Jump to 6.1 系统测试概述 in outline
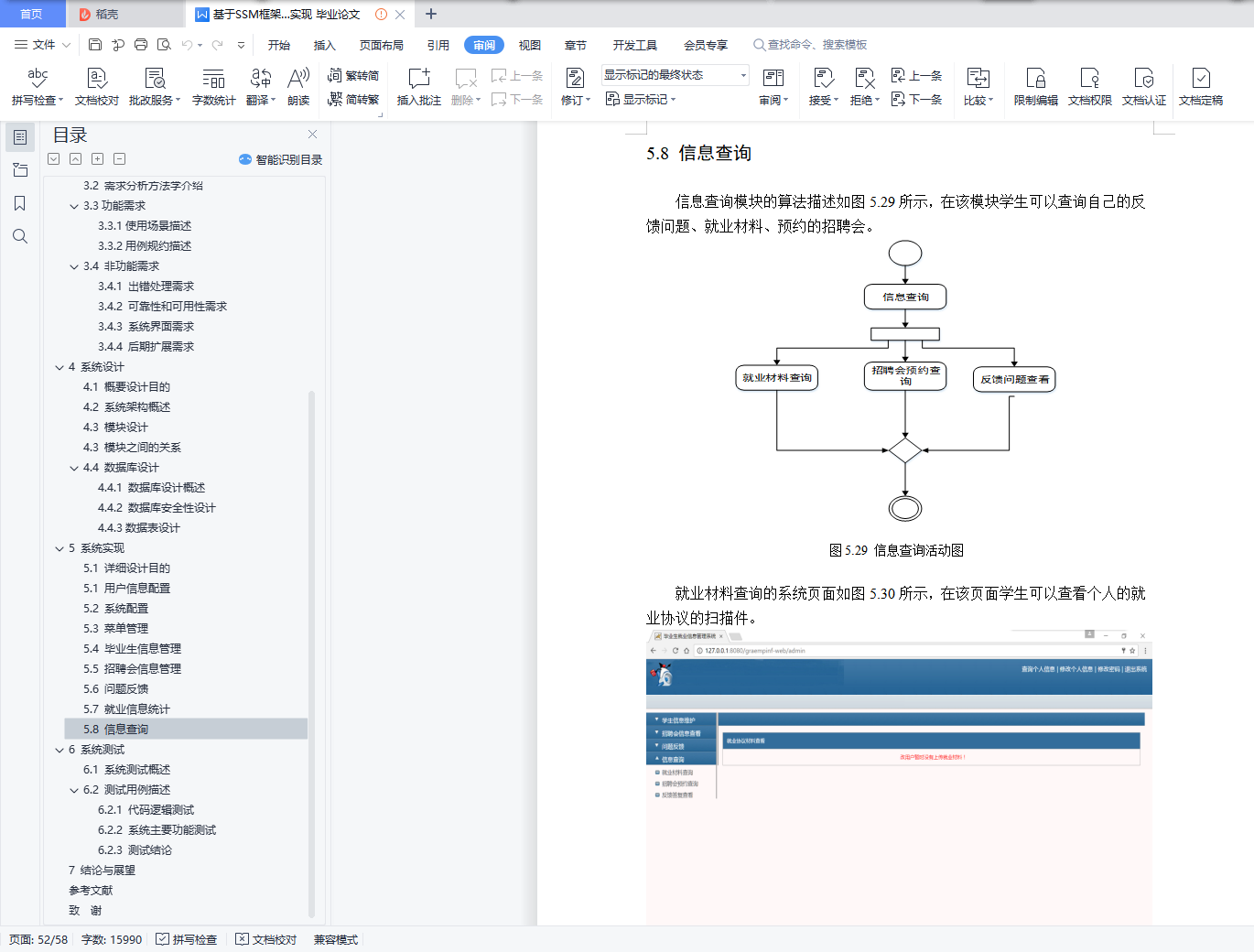 pyautogui.click(x=126, y=770)
